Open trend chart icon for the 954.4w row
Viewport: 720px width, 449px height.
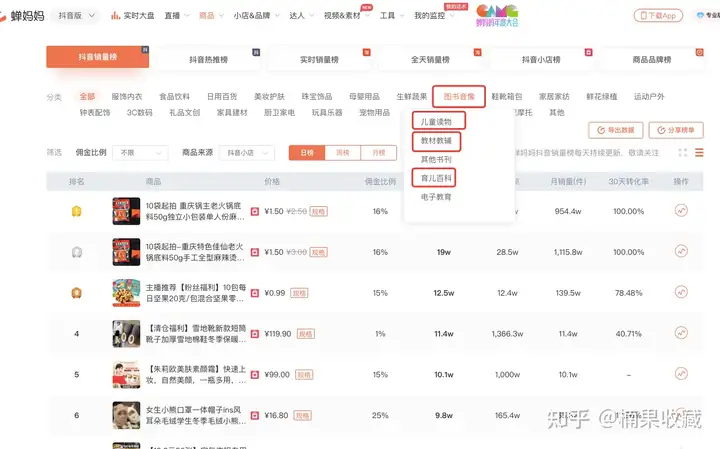point(681,211)
